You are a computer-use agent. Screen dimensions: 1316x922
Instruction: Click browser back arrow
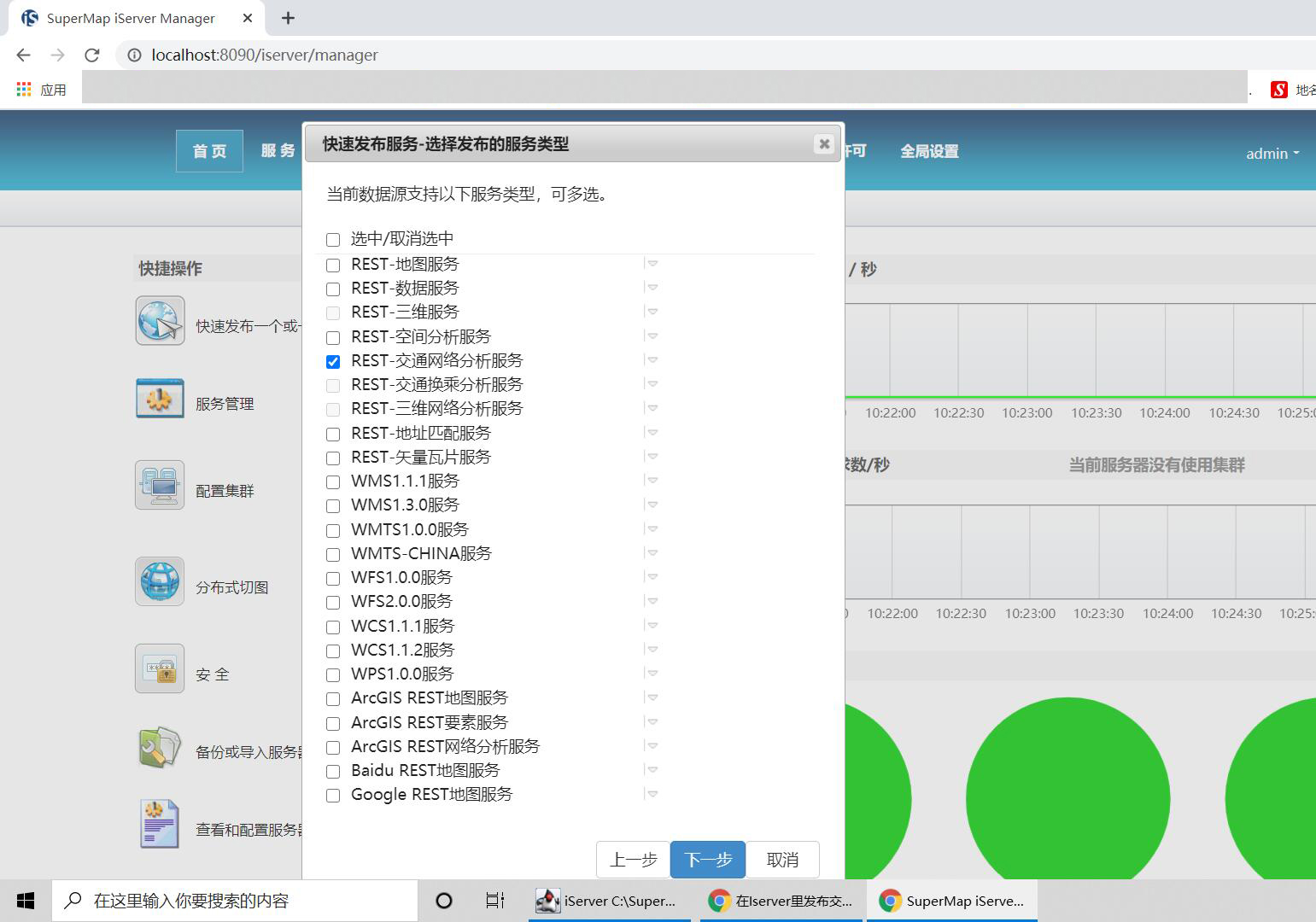coord(23,55)
